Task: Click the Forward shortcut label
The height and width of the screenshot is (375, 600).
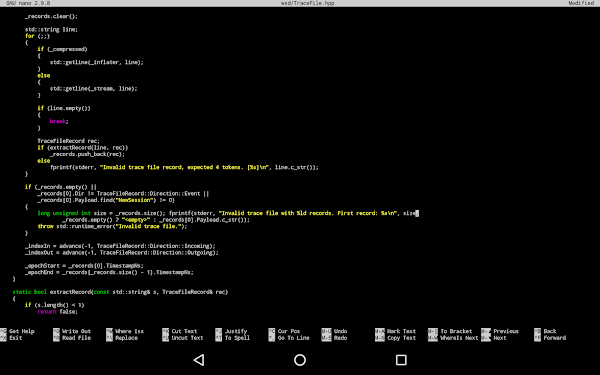Action: 555,338
